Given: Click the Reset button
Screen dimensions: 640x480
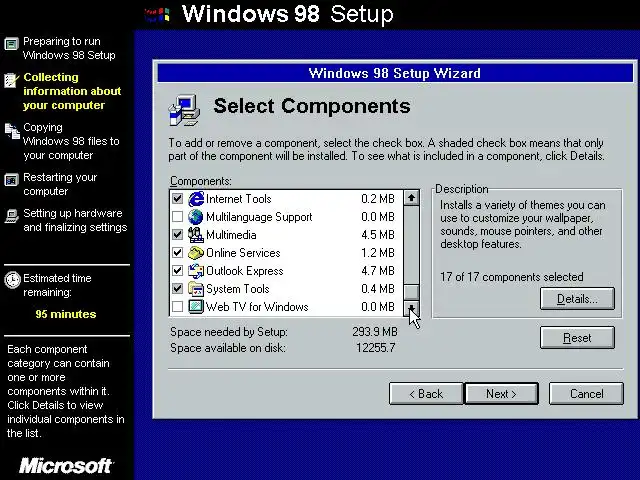Looking at the screenshot, I should [577, 338].
